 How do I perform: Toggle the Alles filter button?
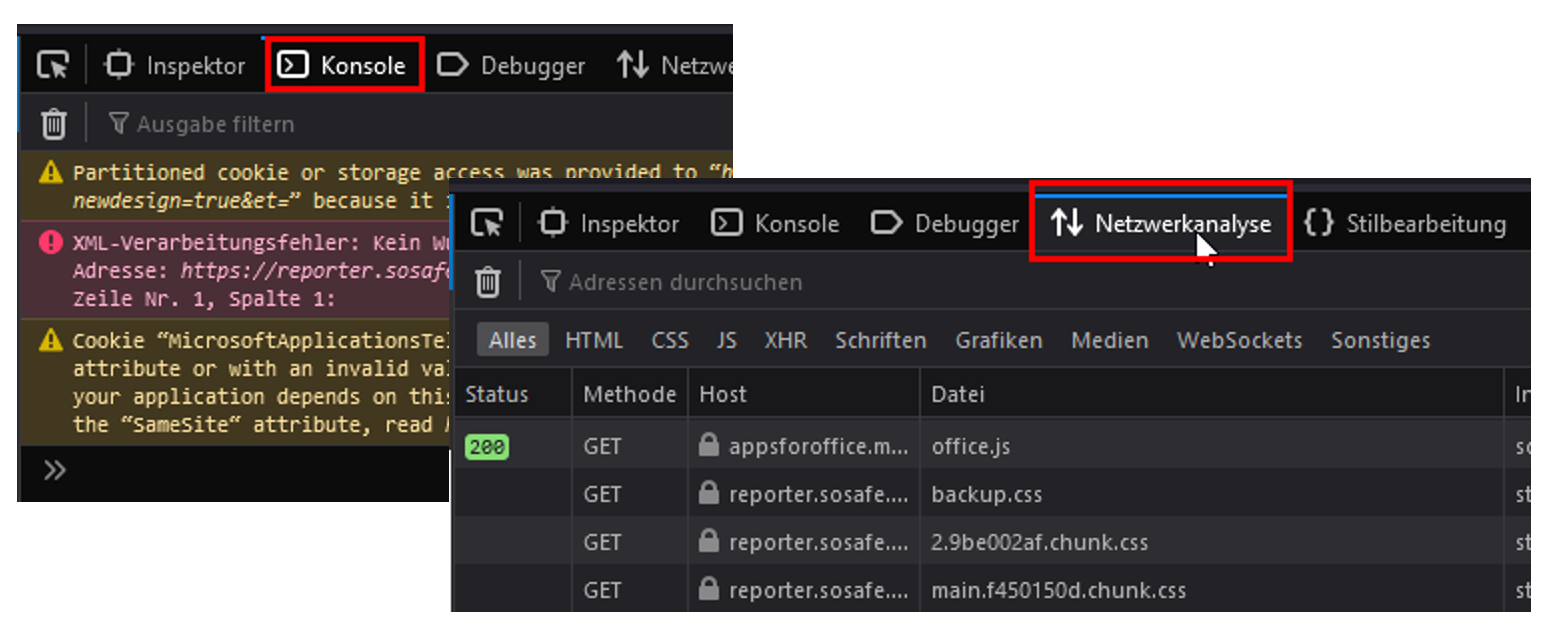[512, 340]
